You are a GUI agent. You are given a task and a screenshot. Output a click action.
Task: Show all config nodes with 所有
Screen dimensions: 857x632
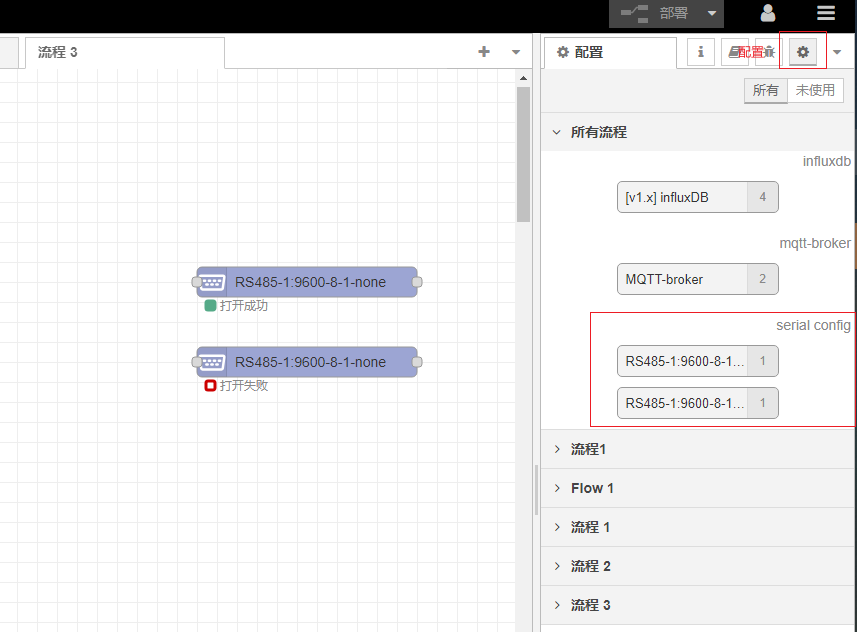coord(765,90)
